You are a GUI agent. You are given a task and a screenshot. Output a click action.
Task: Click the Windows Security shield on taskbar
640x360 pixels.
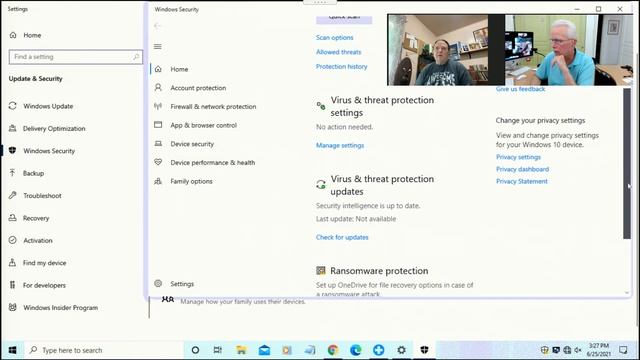pyautogui.click(x=424, y=350)
